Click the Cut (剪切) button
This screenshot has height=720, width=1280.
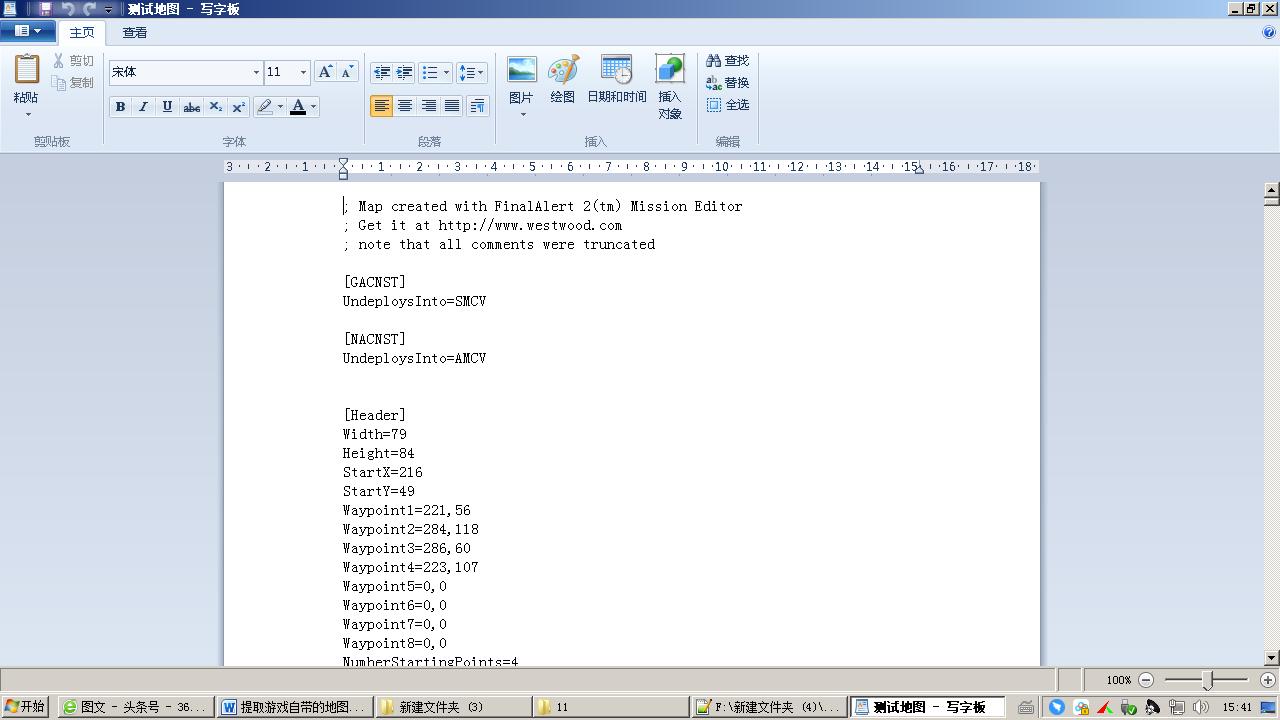[x=74, y=61]
